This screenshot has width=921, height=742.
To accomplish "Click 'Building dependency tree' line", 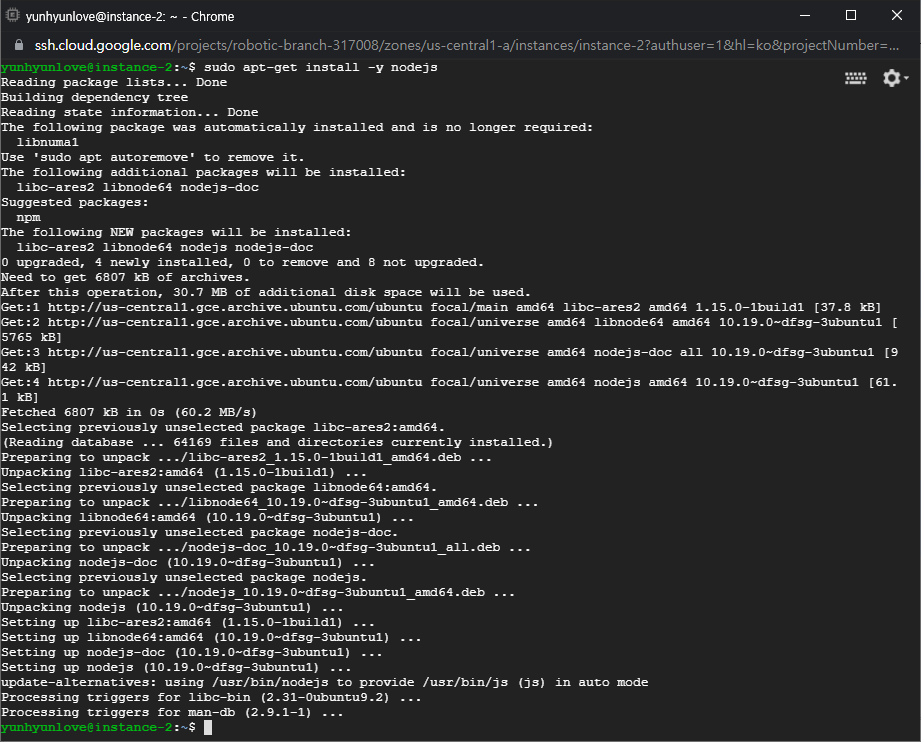I will click(95, 98).
